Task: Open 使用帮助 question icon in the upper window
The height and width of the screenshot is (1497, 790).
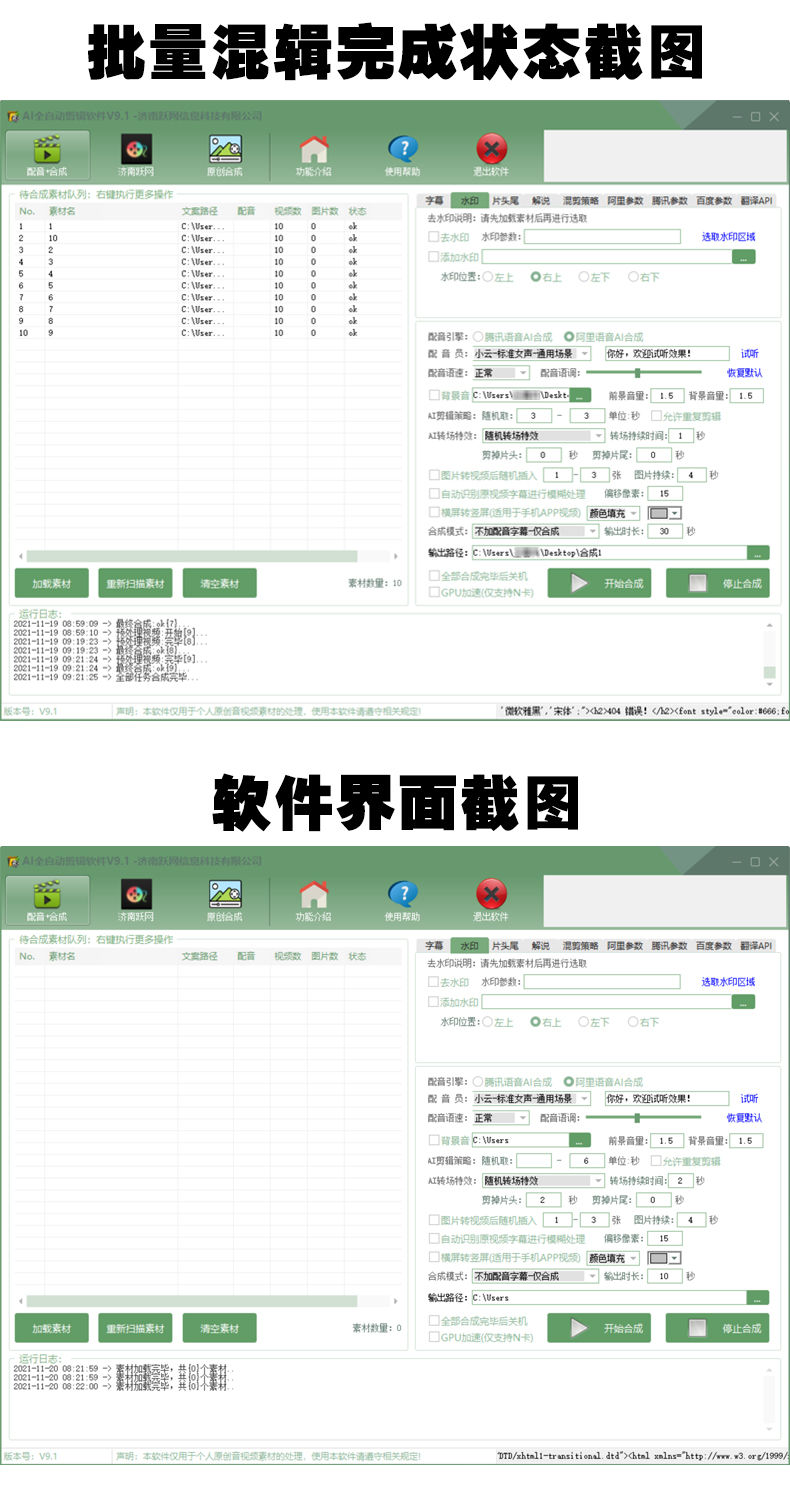Action: pyautogui.click(x=402, y=153)
